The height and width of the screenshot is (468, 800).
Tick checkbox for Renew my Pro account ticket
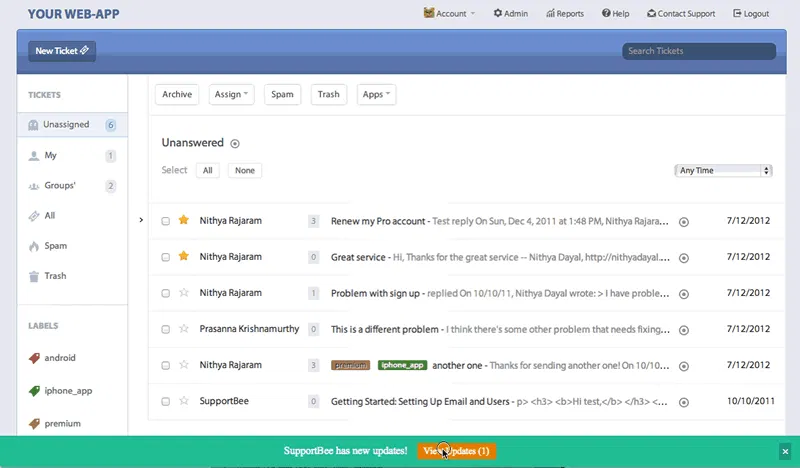[x=165, y=221]
